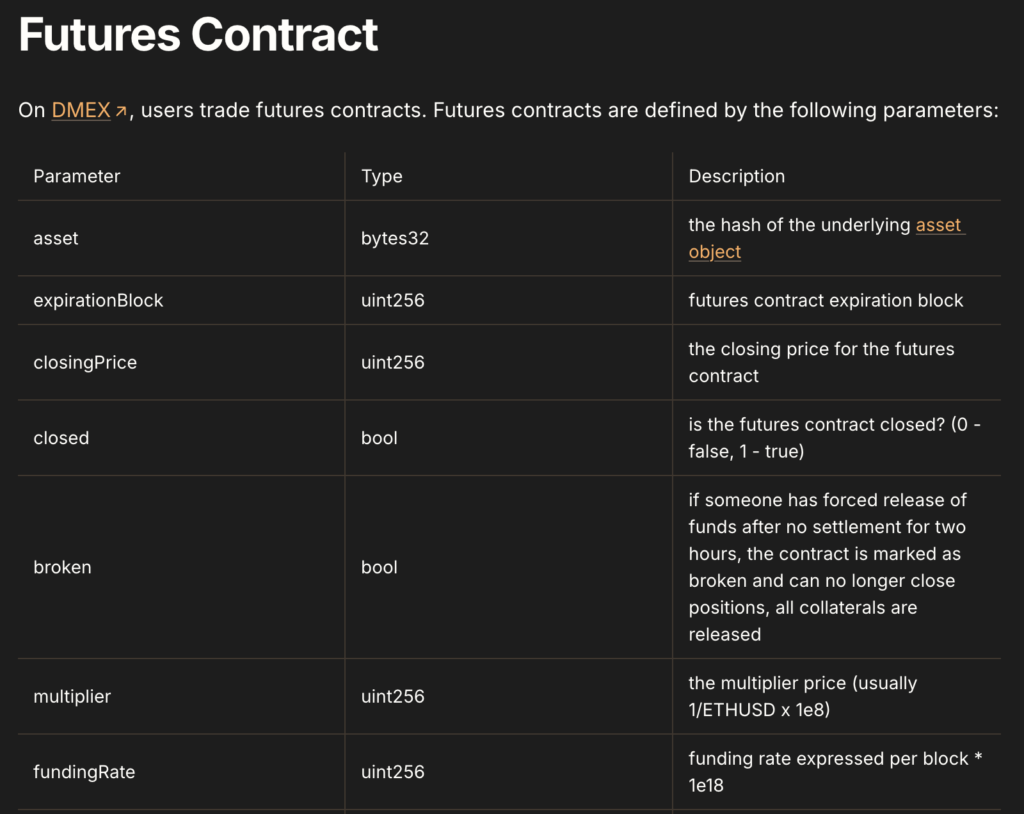Click the Futures Contract heading
1024x814 pixels.
(198, 35)
